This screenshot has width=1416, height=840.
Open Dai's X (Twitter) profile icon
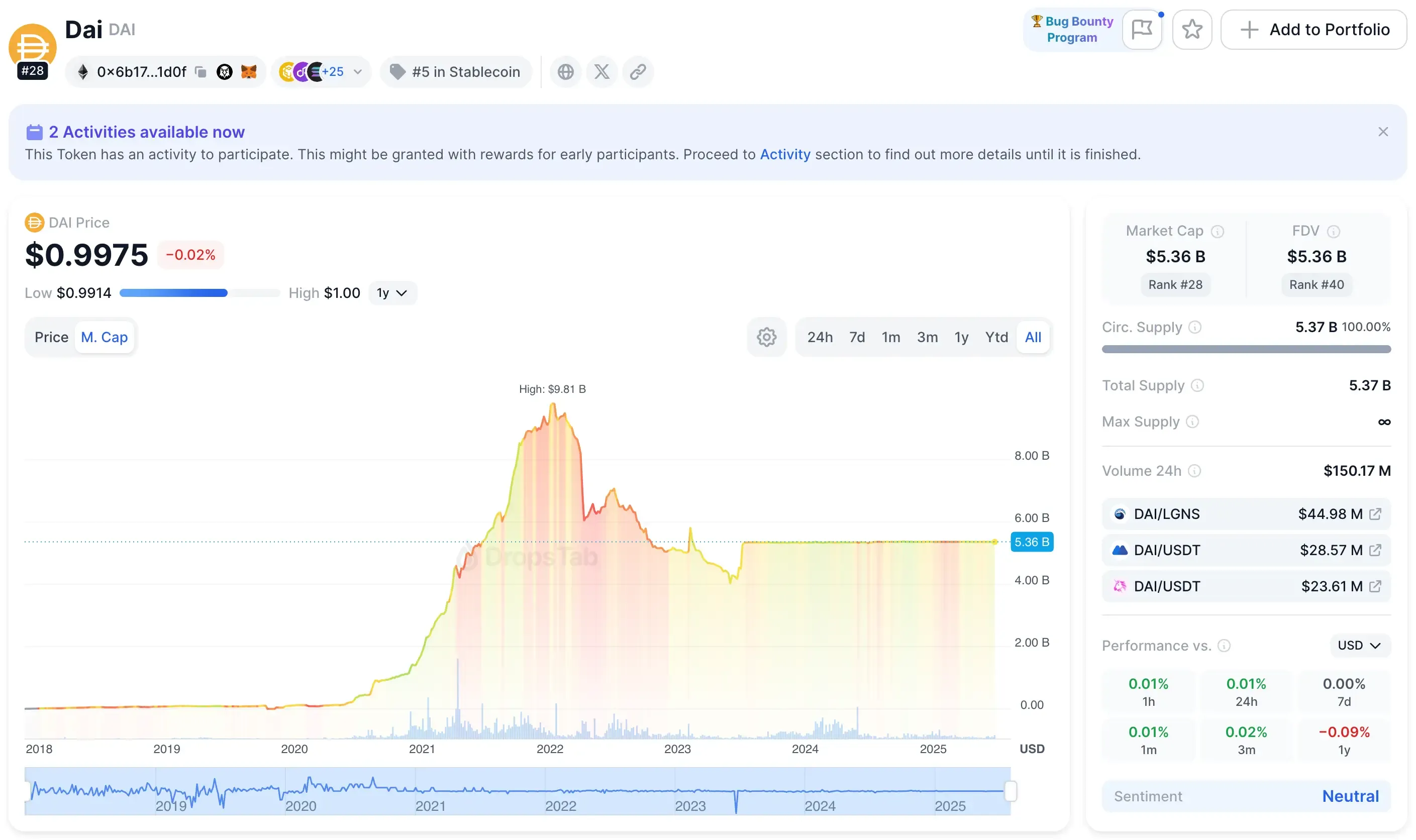click(x=601, y=71)
